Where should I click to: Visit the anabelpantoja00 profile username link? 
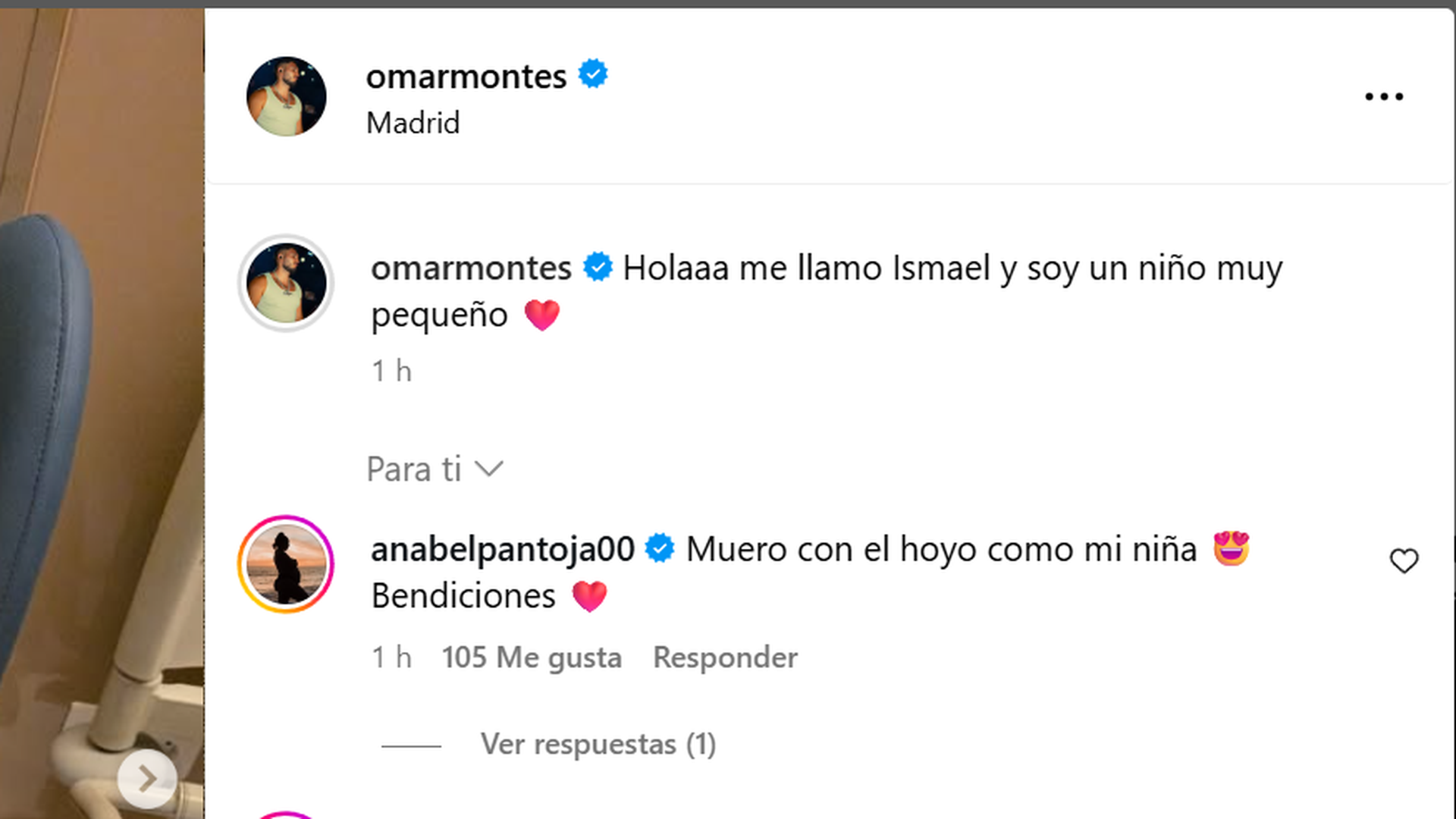(502, 549)
